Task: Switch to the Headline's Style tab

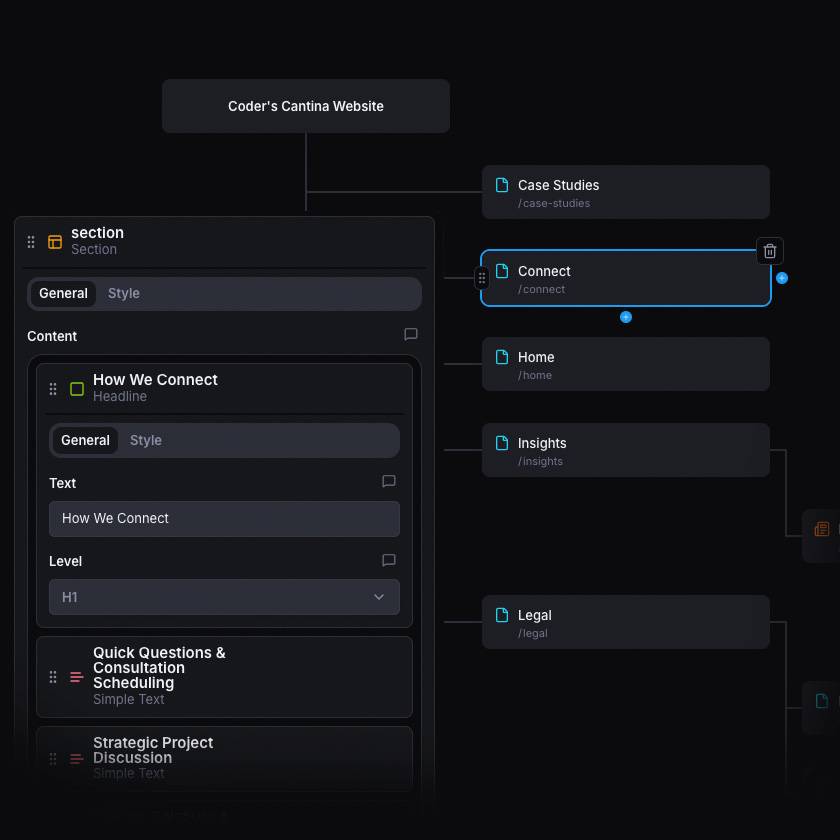Action: 146,440
